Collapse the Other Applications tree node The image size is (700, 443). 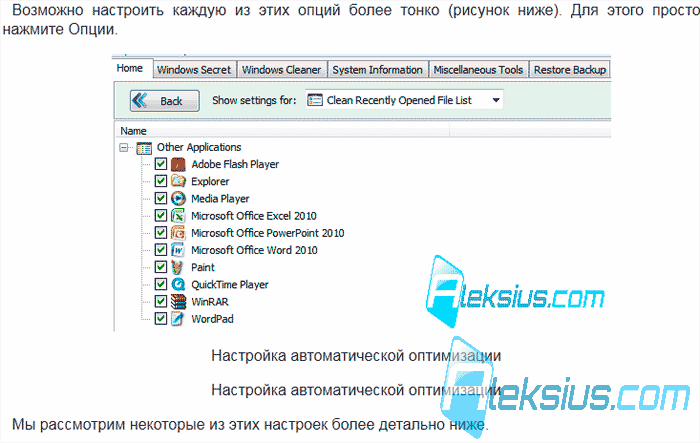[124, 147]
